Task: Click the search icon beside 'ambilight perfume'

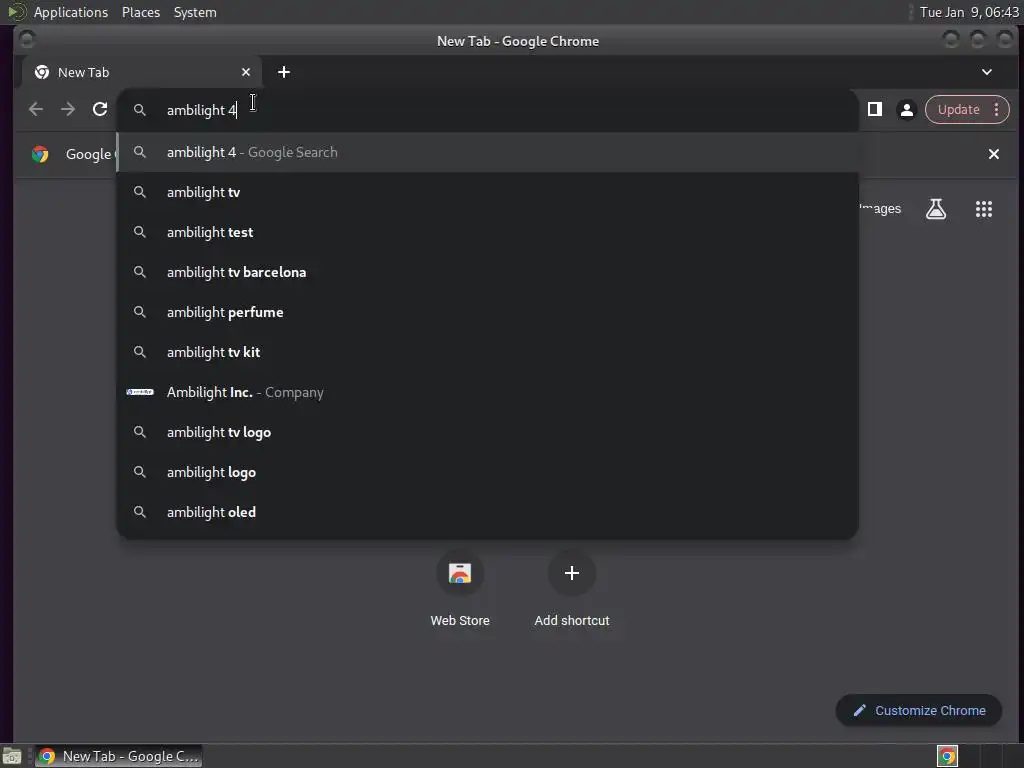Action: pyautogui.click(x=140, y=312)
